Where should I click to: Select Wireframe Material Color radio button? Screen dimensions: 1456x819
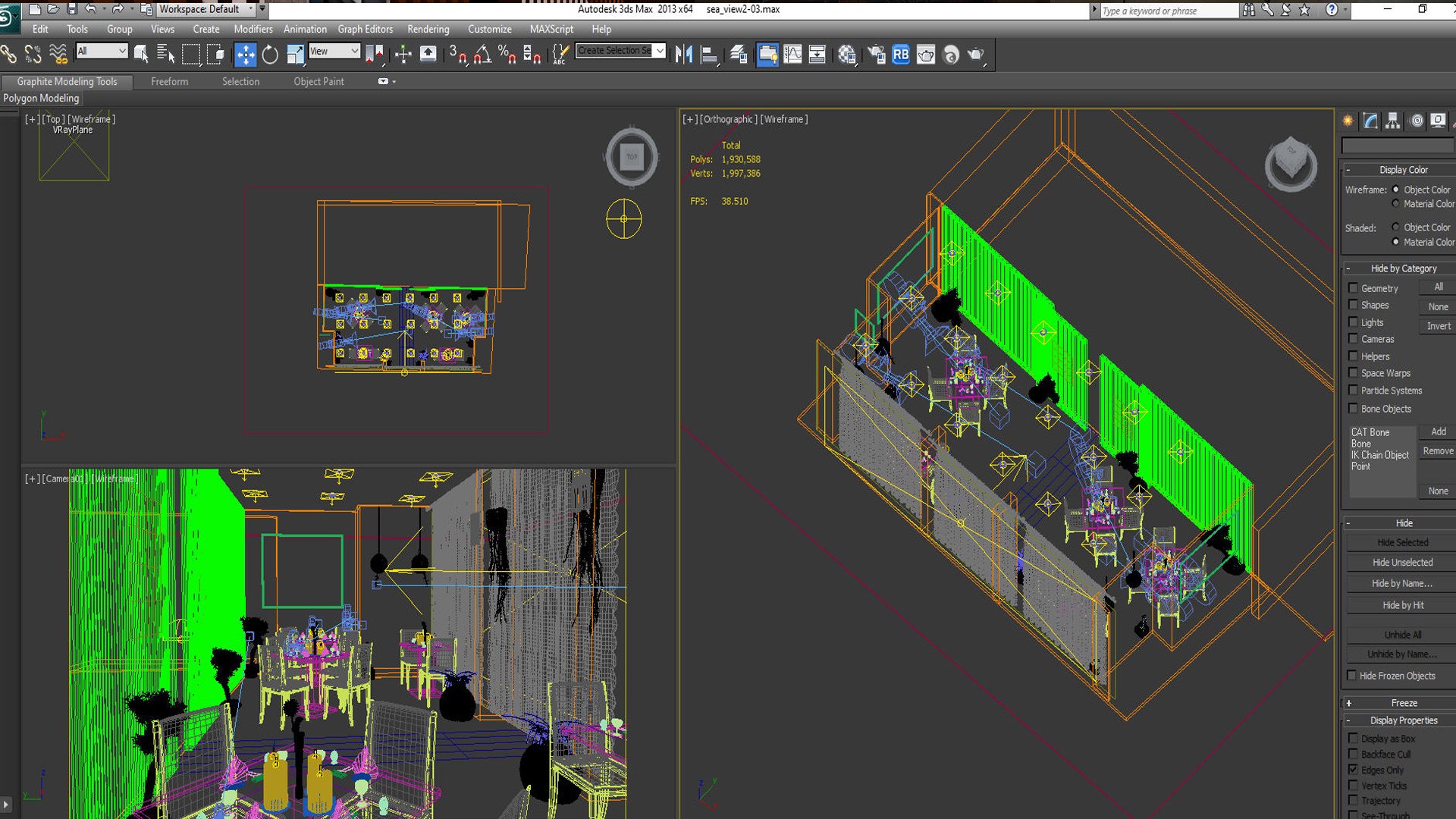point(1395,203)
